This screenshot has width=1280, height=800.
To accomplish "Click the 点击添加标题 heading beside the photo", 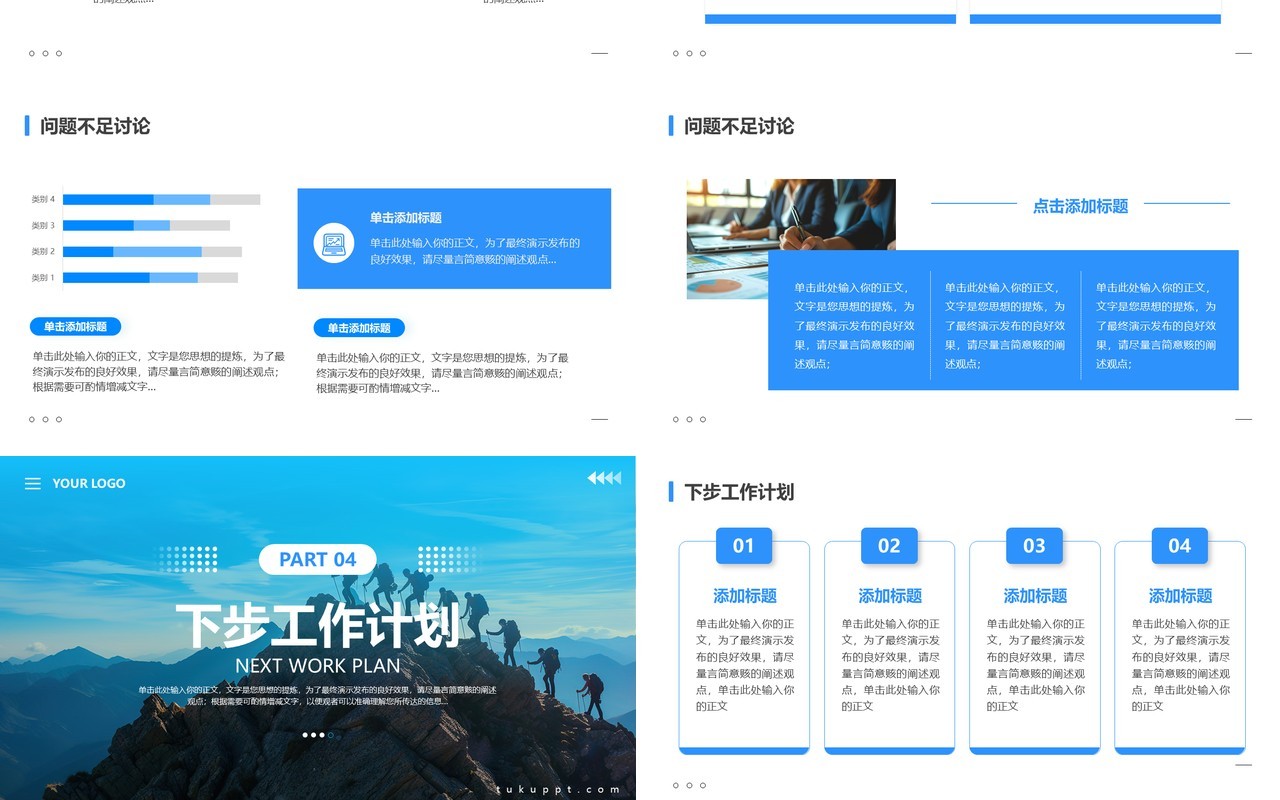I will click(1080, 206).
